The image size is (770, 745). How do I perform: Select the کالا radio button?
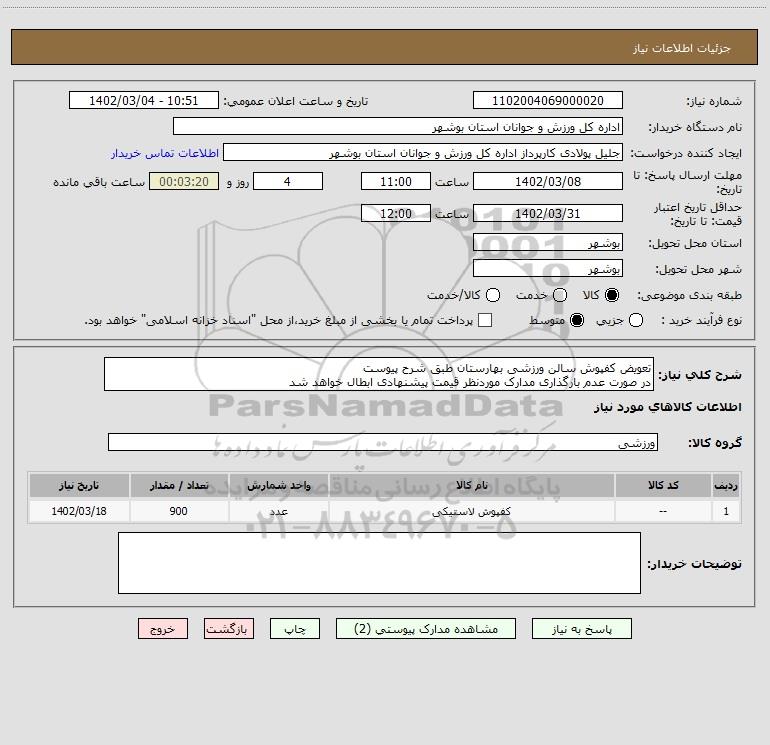tap(612, 295)
